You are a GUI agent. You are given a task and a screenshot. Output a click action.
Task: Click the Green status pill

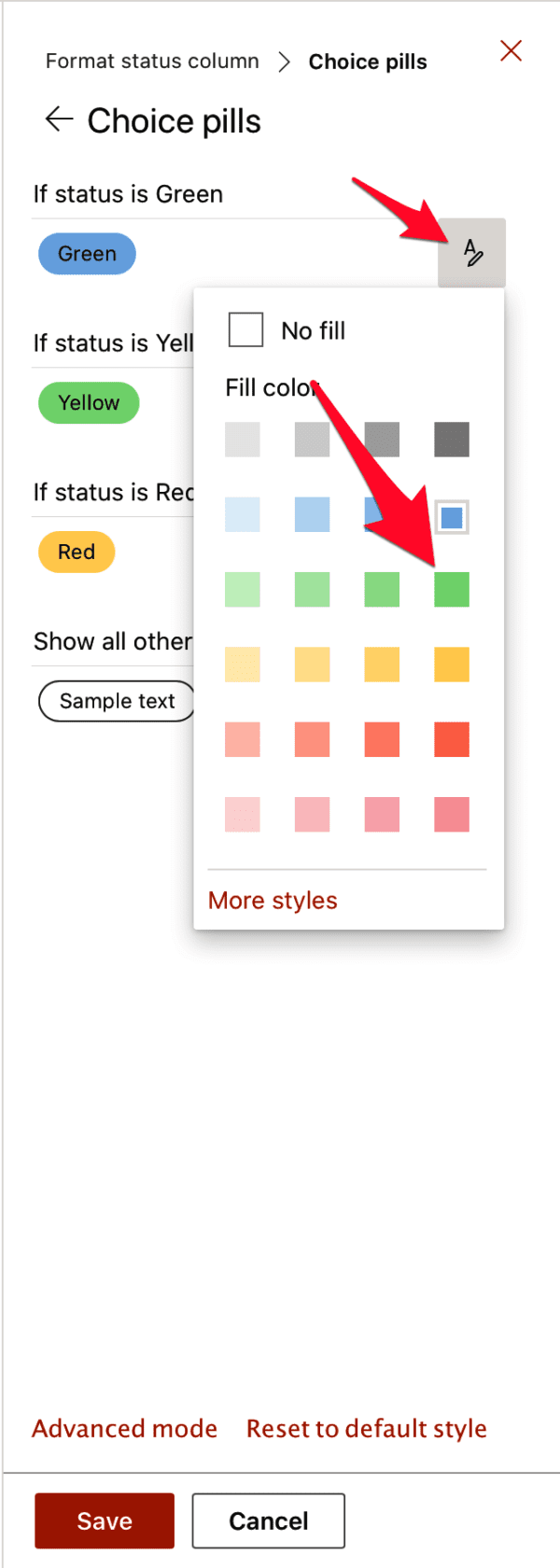tap(87, 253)
